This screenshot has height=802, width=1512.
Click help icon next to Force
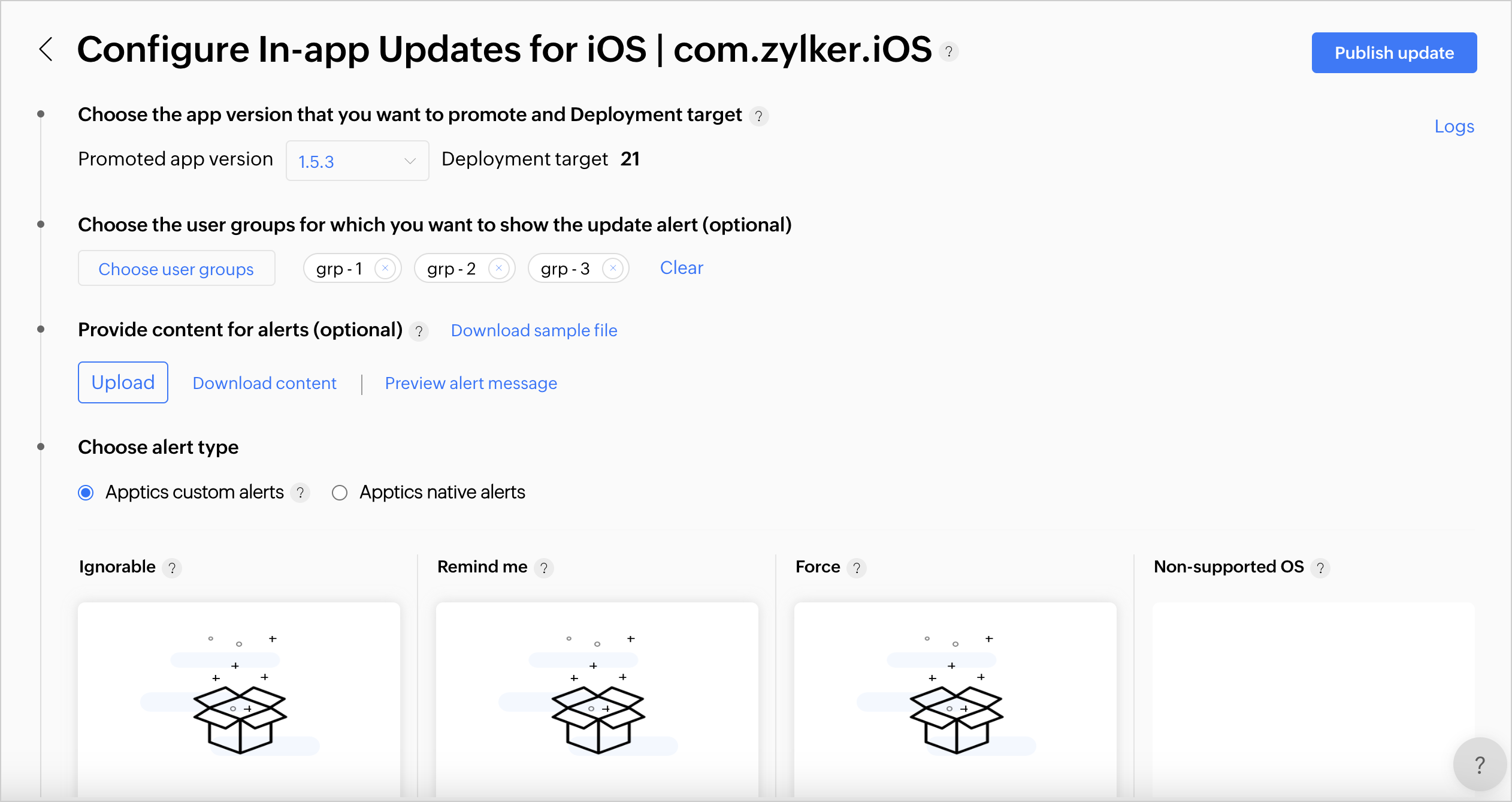[x=857, y=568]
